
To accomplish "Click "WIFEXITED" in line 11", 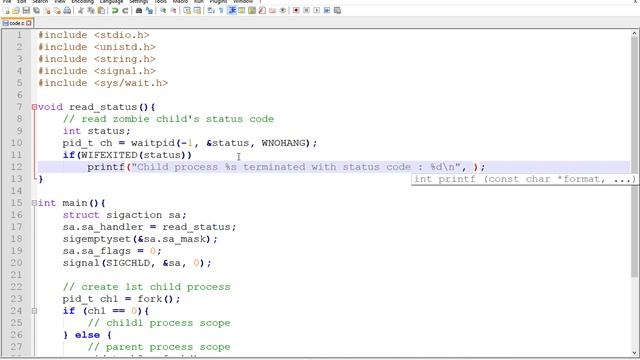I will 109,155.
